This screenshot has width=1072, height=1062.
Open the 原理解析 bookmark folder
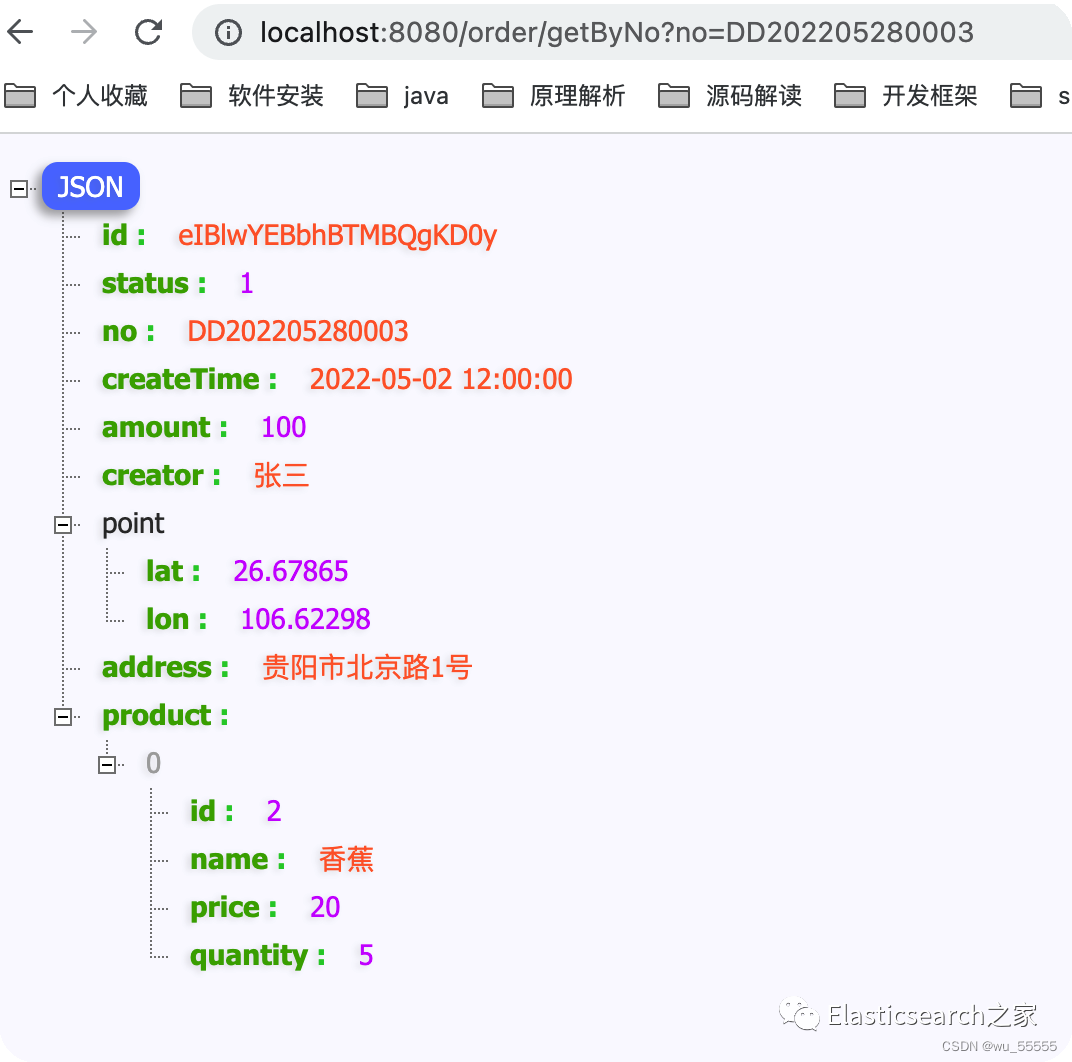coord(553,96)
